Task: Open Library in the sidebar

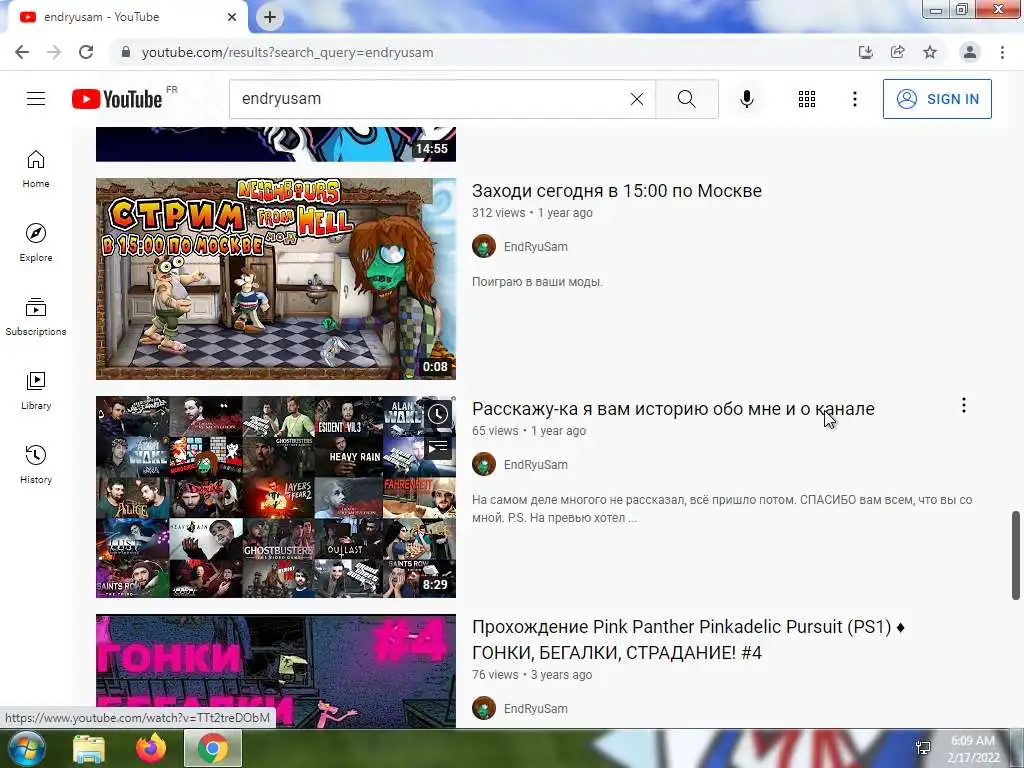Action: click(36, 391)
